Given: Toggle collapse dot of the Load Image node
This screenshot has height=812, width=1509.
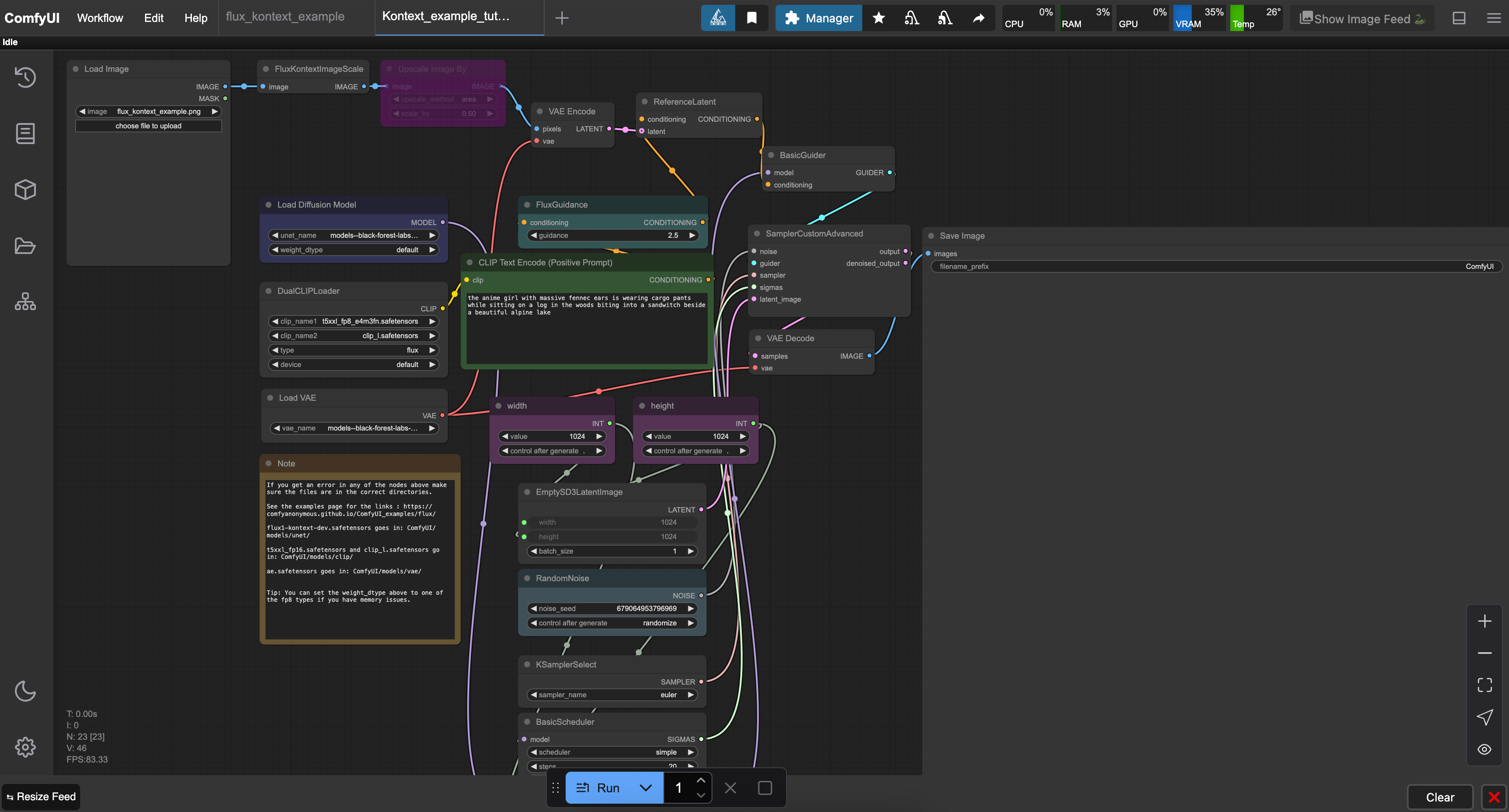Looking at the screenshot, I should pyautogui.click(x=75, y=69).
